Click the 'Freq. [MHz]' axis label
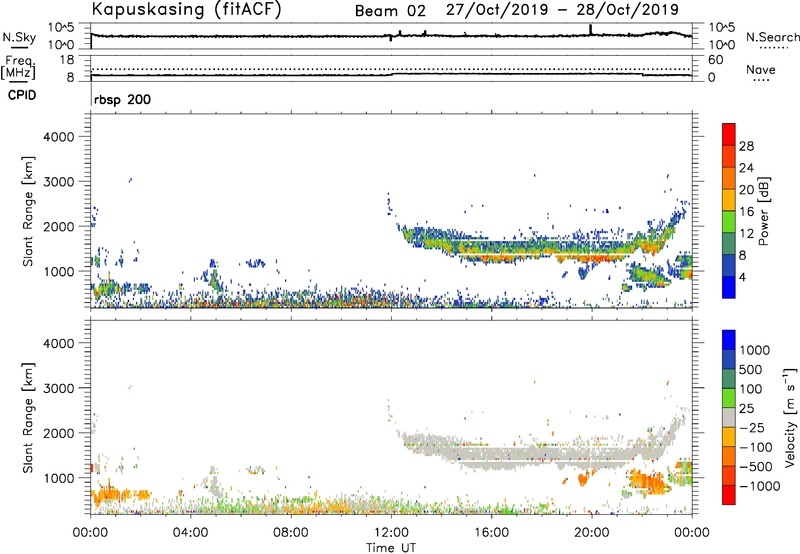 [18, 68]
